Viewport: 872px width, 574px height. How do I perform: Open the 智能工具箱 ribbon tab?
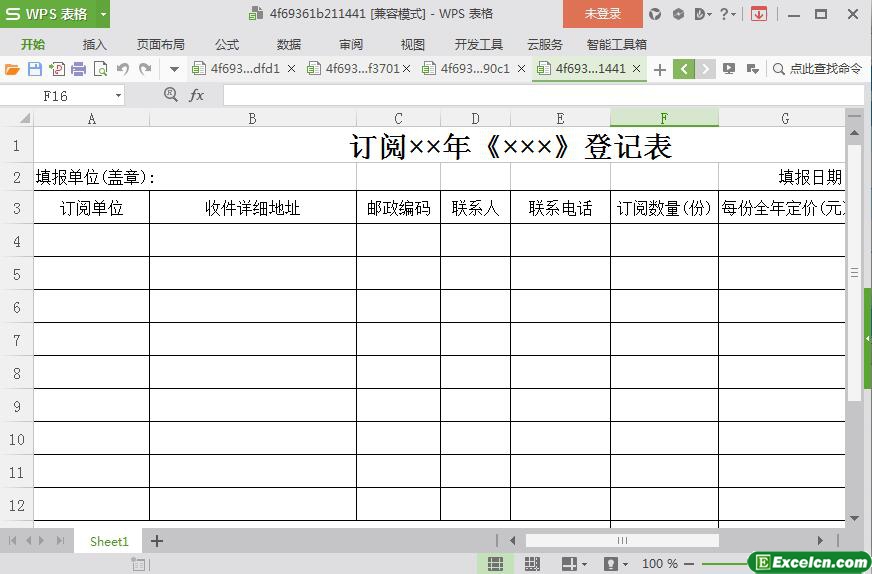click(x=616, y=44)
